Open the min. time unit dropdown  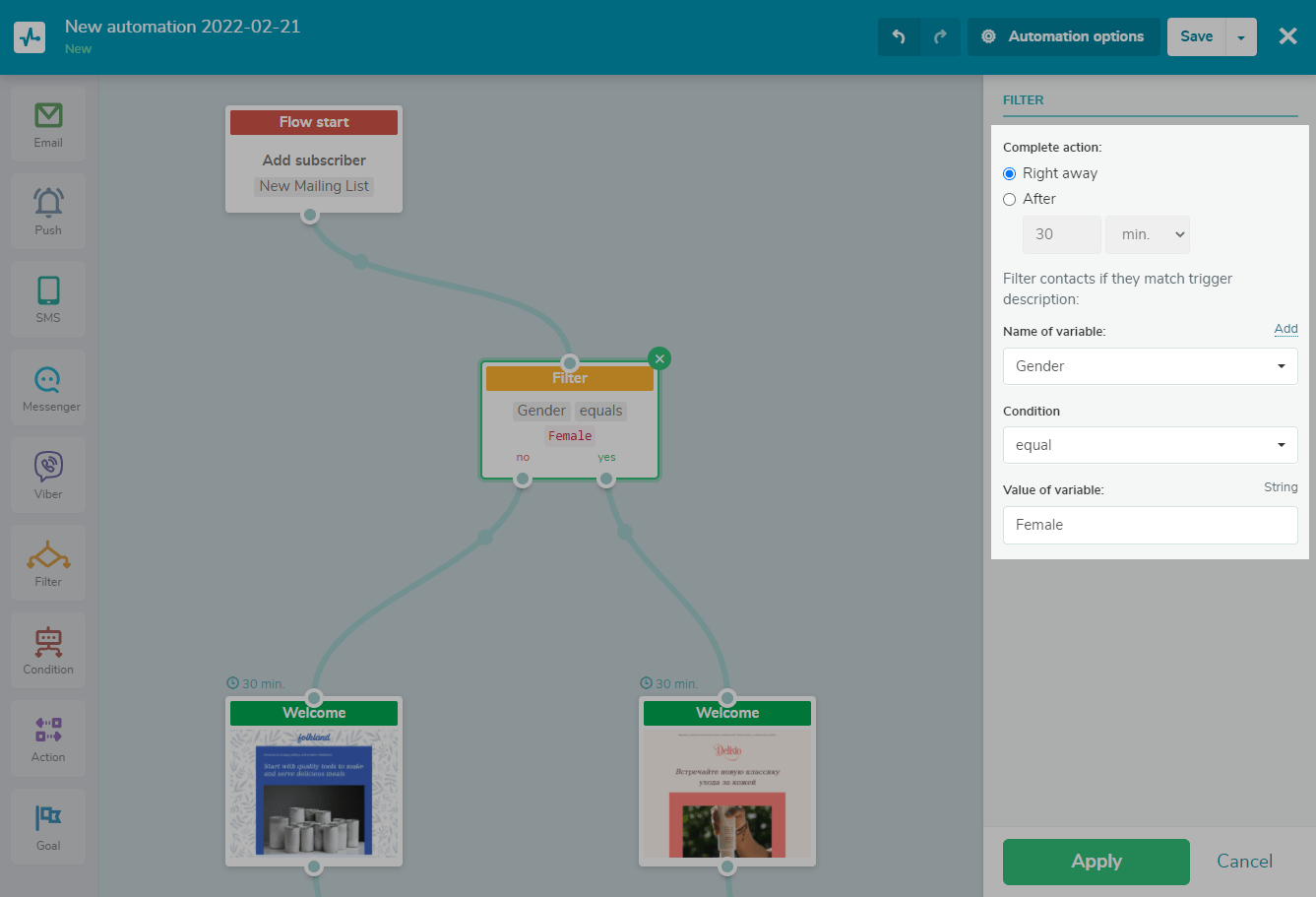coord(1148,234)
